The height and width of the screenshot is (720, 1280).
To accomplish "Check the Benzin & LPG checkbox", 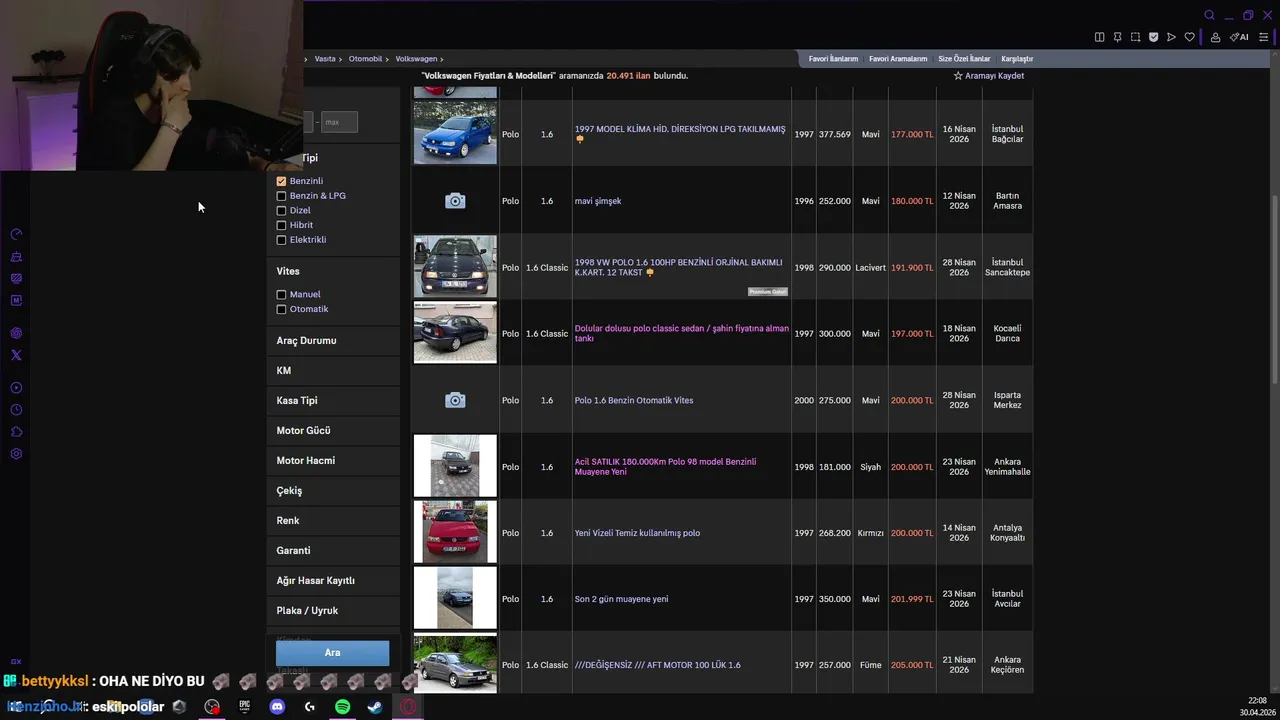I will pyautogui.click(x=281, y=196).
